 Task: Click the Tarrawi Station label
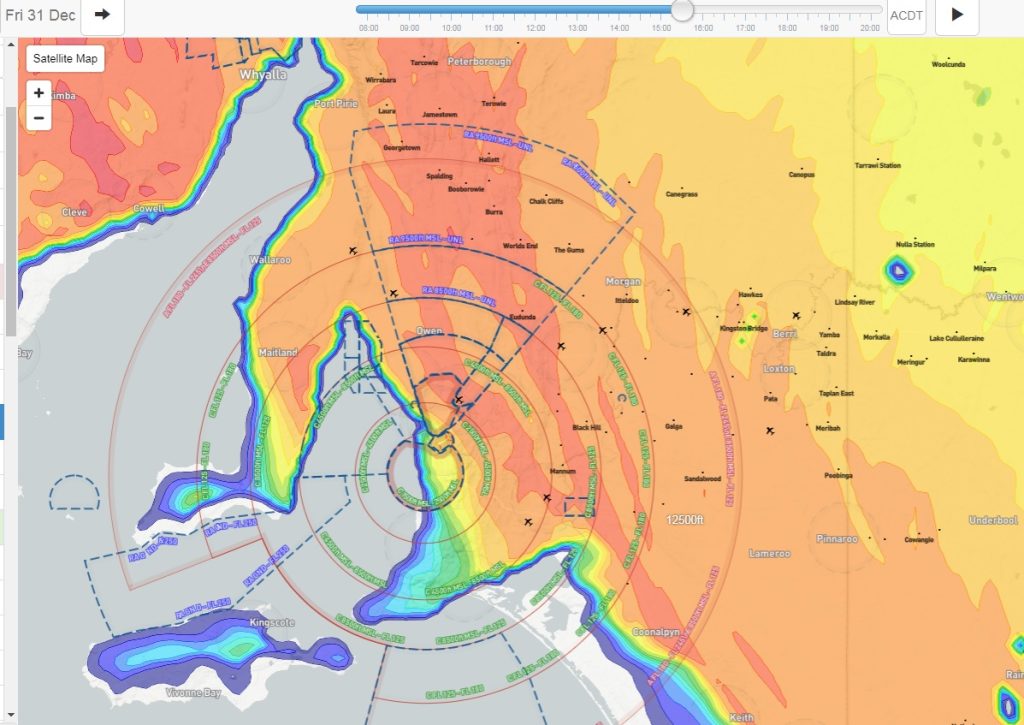pyautogui.click(x=878, y=165)
